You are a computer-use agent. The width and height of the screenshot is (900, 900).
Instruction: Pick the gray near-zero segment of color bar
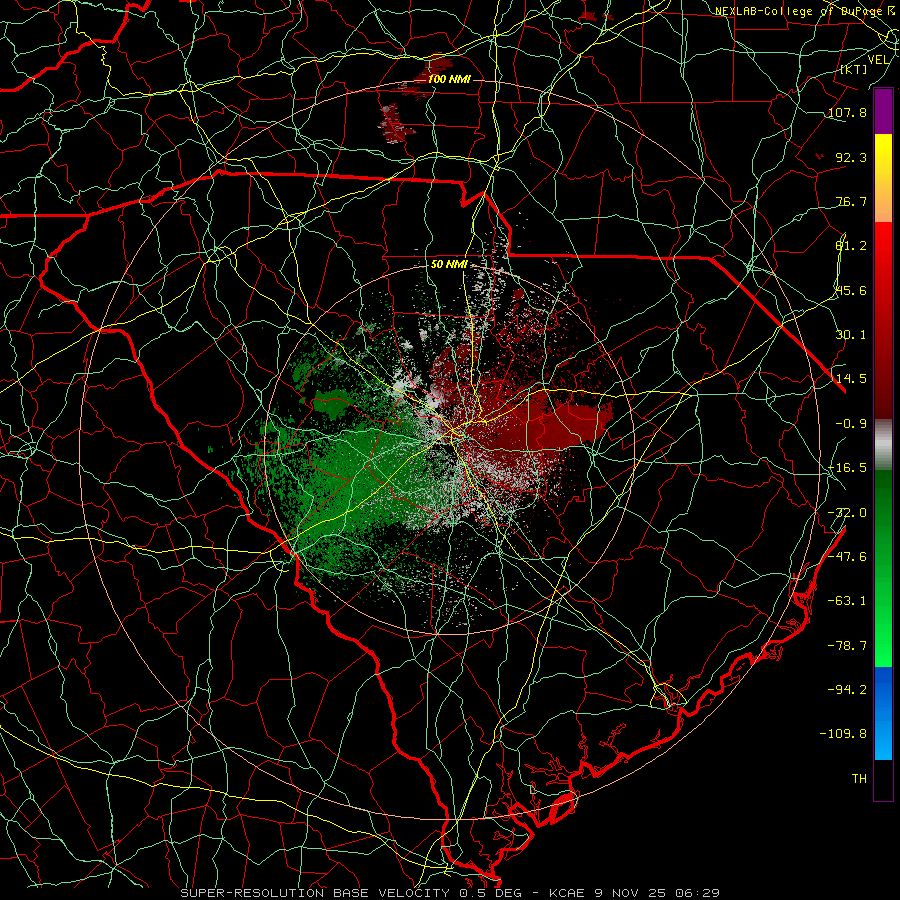coord(883,445)
